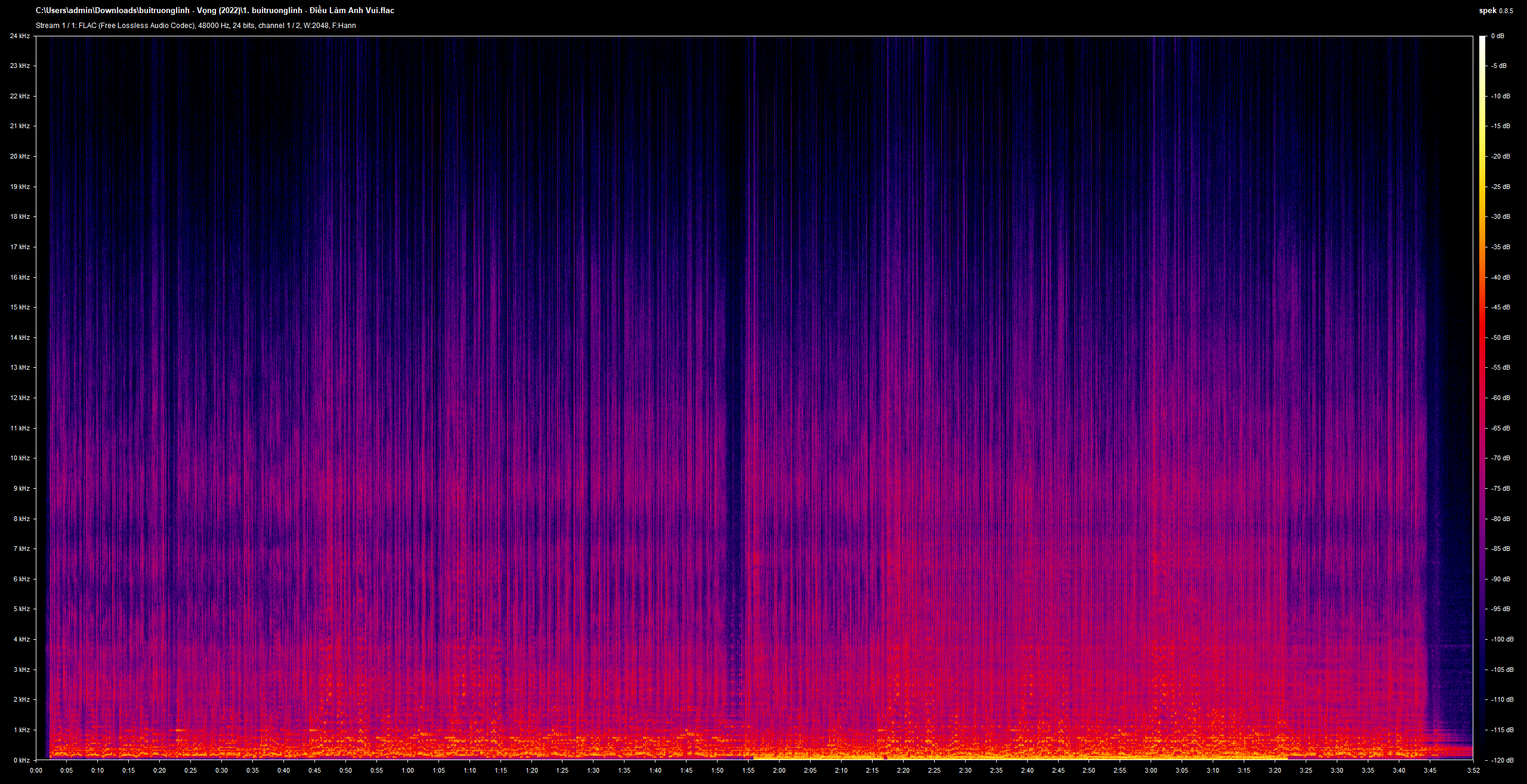The height and width of the screenshot is (784, 1527).
Task: Click the 0 dB scale label
Action: (1498, 36)
